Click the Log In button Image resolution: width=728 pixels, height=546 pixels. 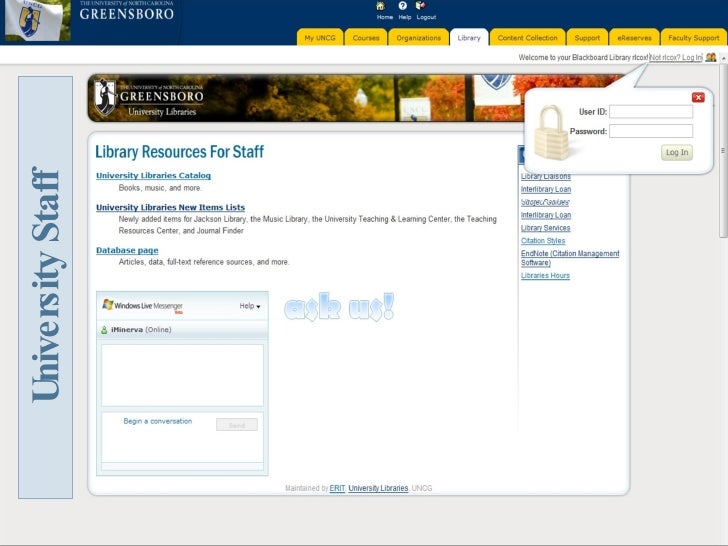point(677,152)
